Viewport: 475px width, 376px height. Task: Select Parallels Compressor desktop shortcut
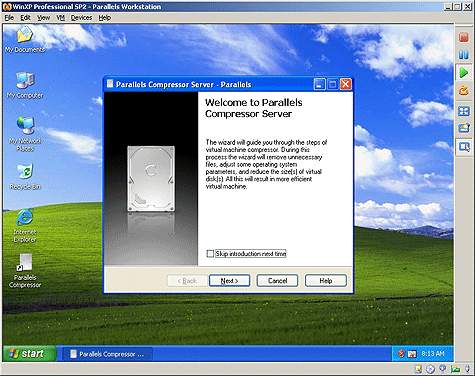click(x=25, y=271)
